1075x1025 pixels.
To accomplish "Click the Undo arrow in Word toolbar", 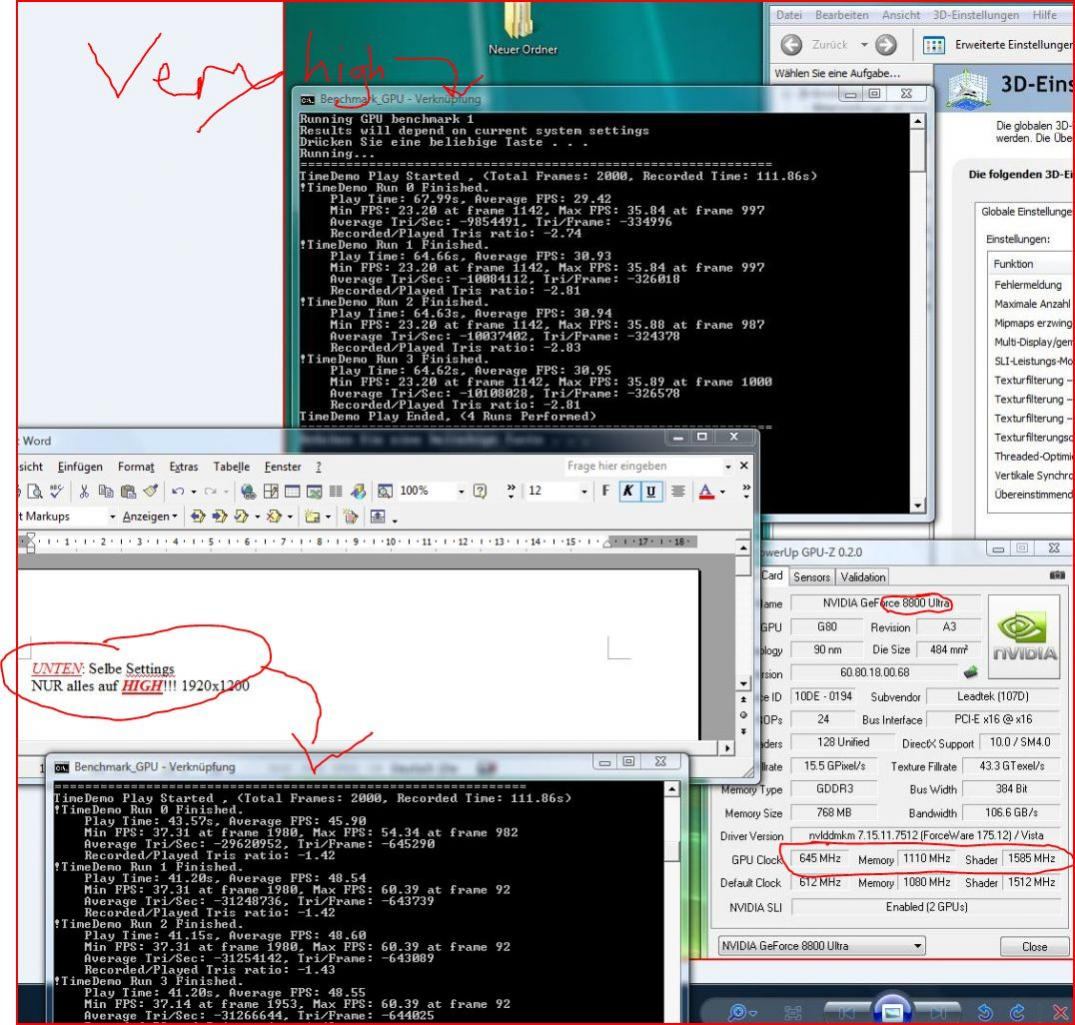I will point(178,491).
